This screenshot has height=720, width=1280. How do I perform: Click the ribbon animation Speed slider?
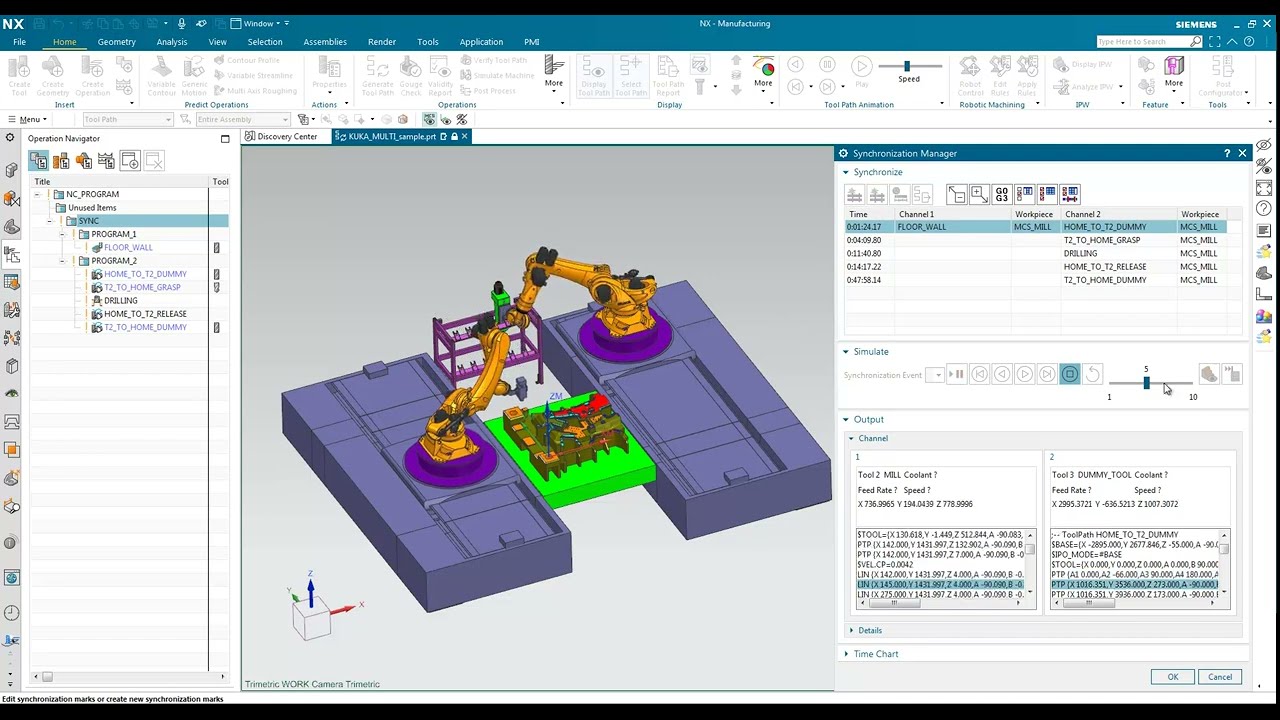[908, 66]
